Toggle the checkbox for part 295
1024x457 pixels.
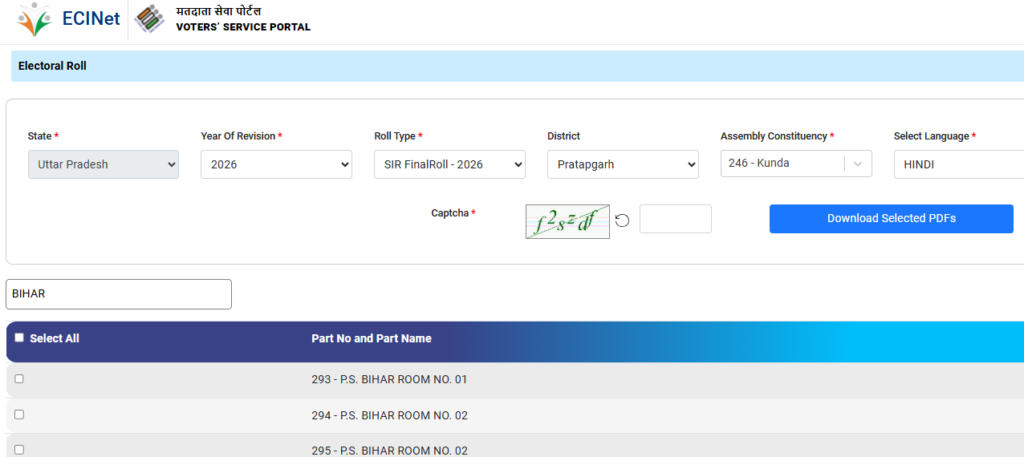[x=19, y=450]
